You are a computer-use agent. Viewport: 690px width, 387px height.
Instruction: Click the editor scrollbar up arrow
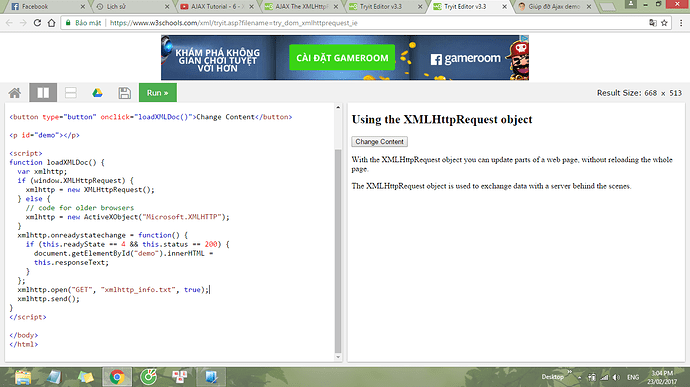(338, 107)
